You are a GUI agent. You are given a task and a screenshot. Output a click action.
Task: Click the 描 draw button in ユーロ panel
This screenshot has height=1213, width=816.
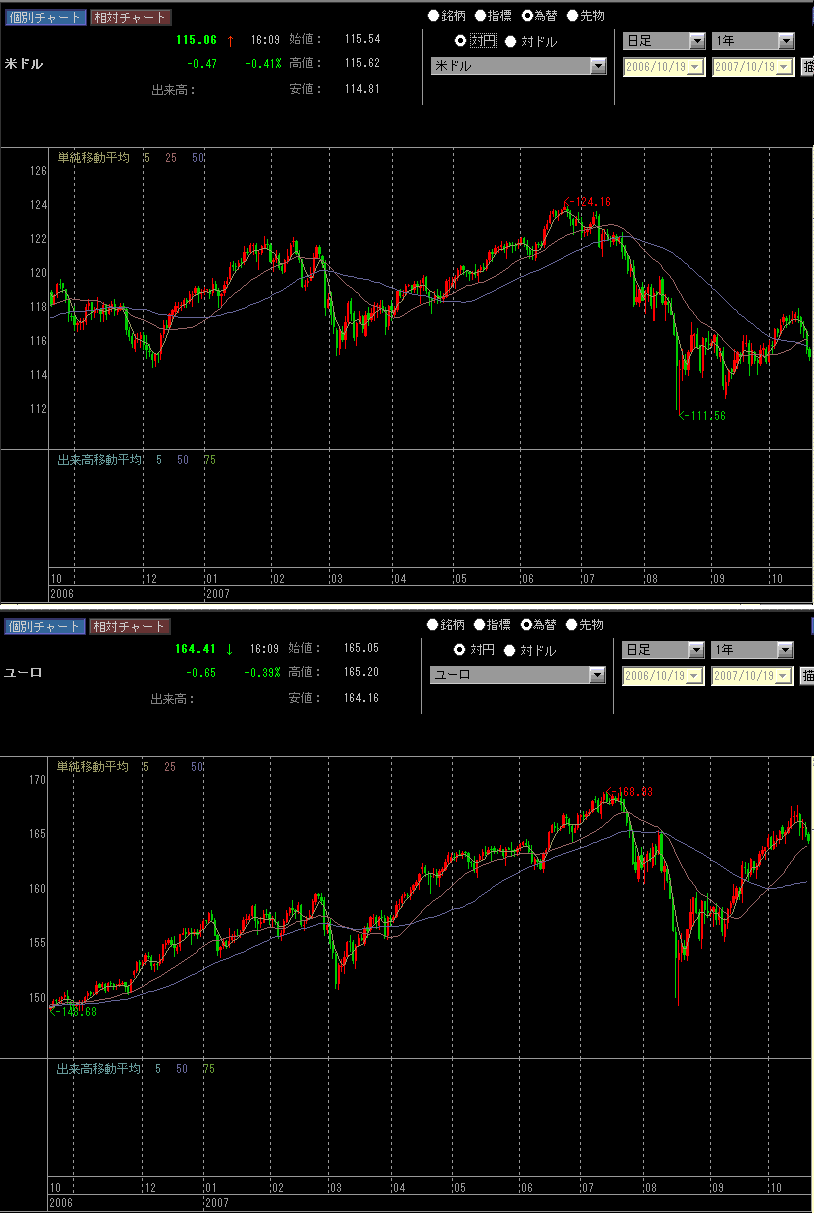point(807,676)
